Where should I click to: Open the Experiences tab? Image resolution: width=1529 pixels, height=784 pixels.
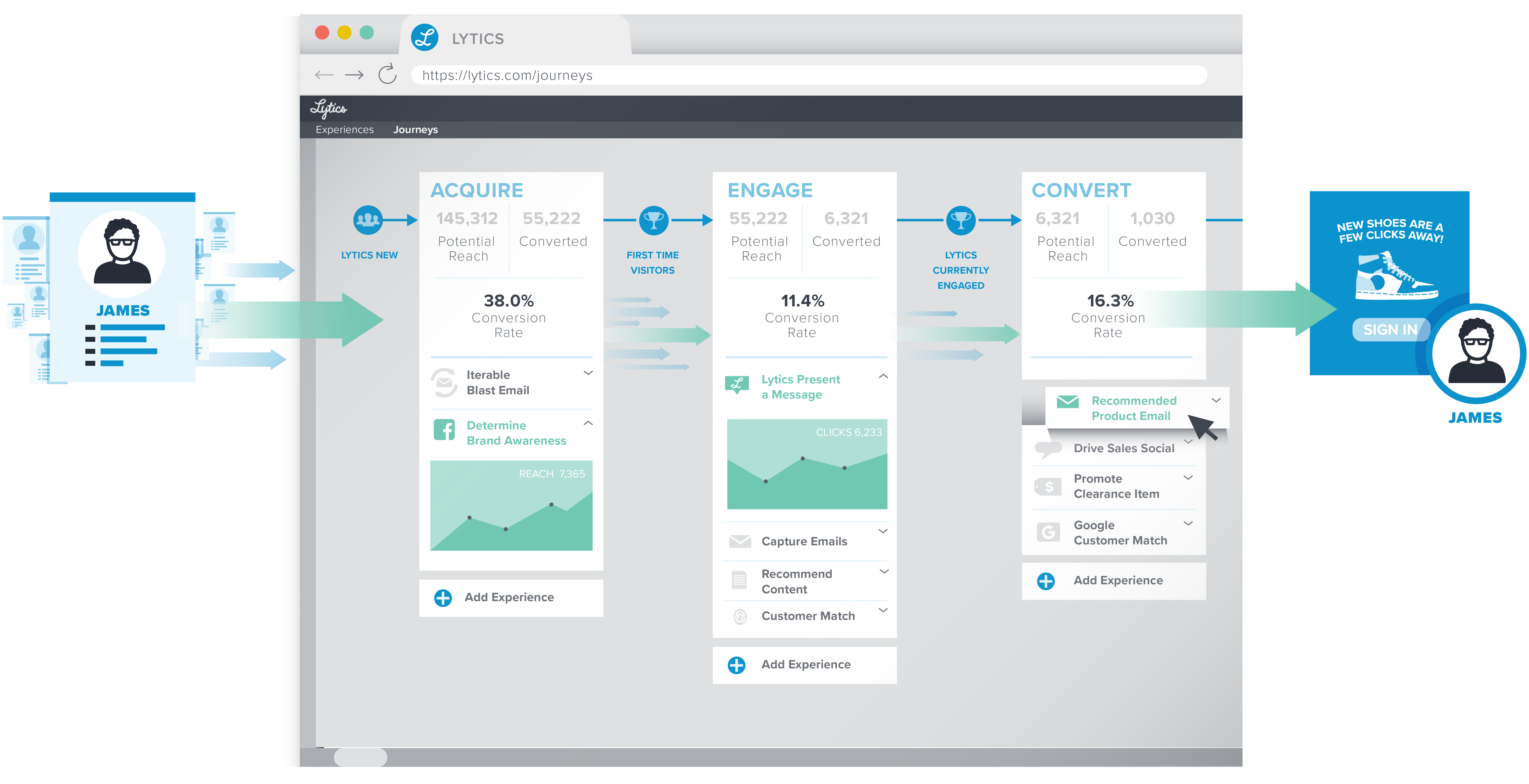click(x=344, y=129)
